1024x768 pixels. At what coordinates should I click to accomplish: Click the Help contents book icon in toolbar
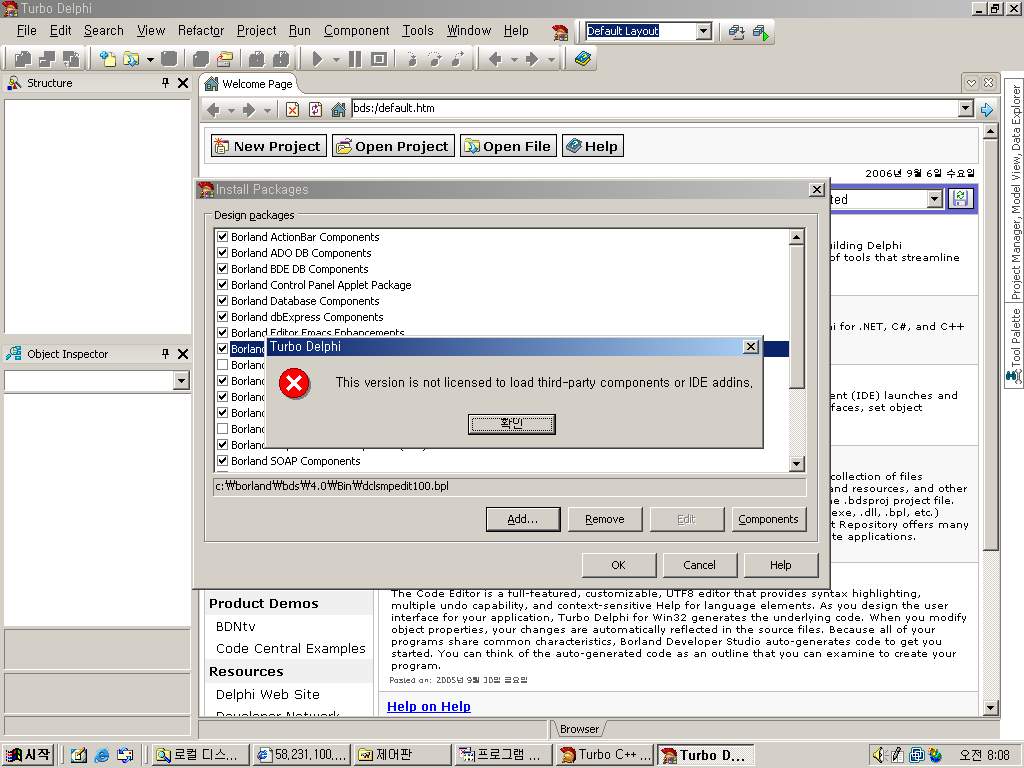(583, 59)
